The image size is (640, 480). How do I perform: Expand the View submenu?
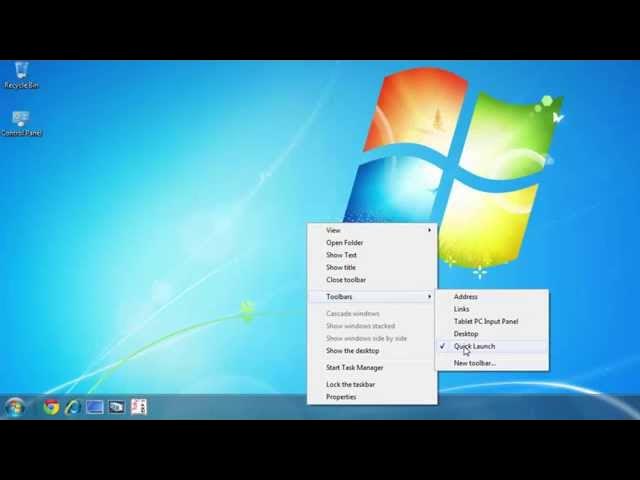(372, 230)
